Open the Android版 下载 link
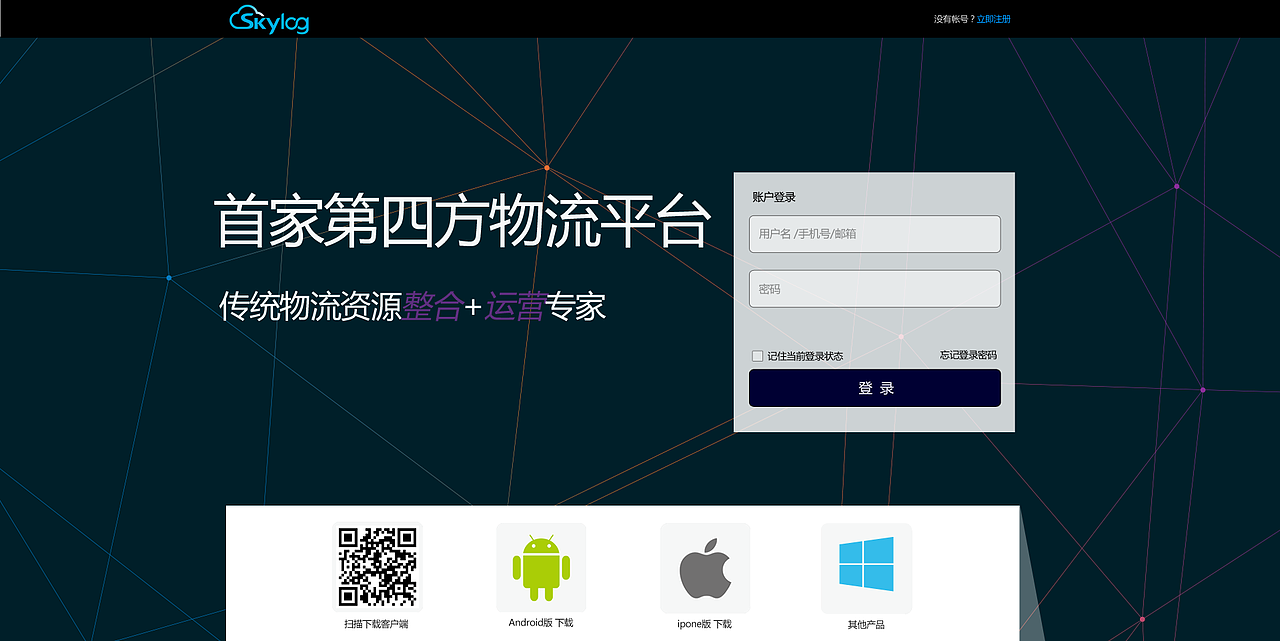1280x641 pixels. [x=540, y=621]
